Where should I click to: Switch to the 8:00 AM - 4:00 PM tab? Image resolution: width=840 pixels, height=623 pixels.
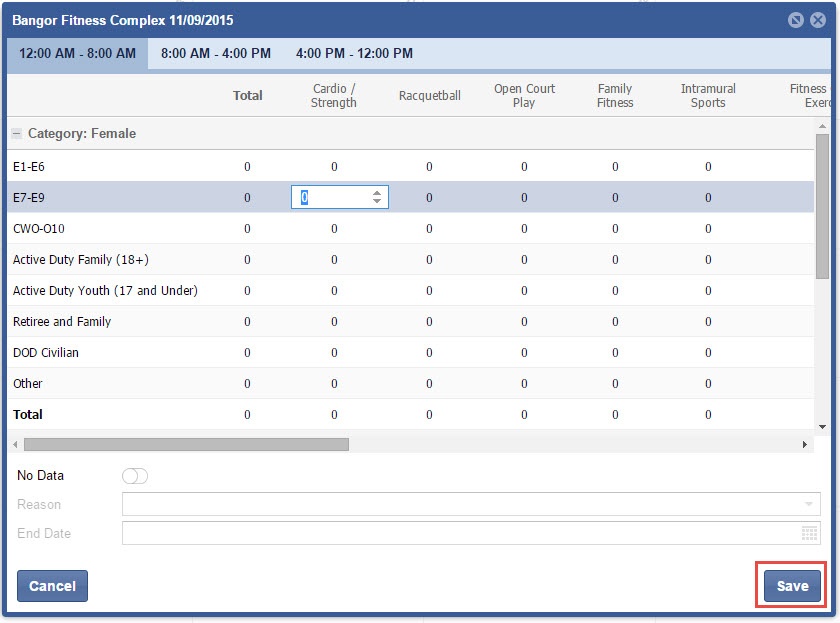(215, 54)
